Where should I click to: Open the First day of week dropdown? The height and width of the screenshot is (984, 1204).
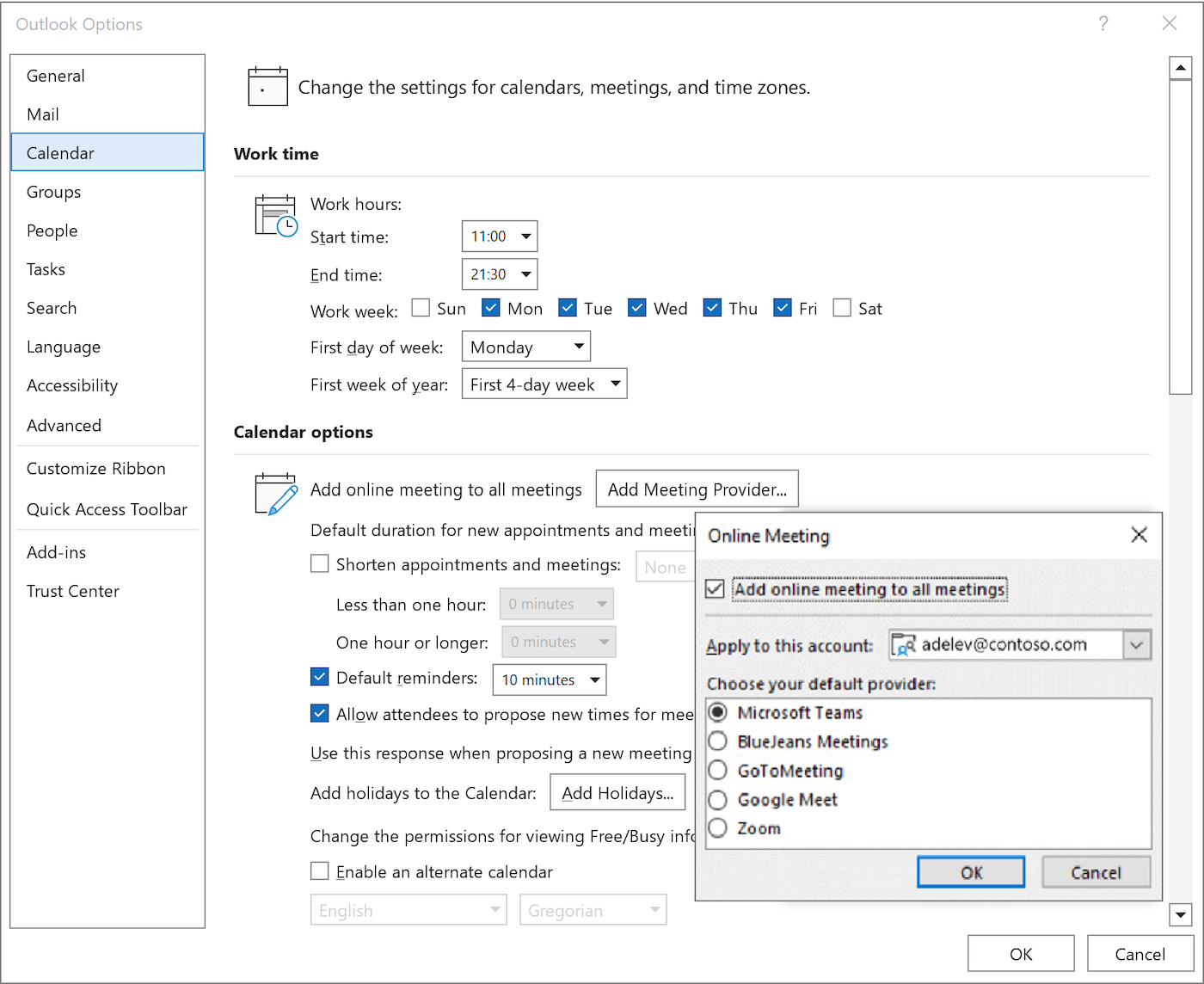578,346
